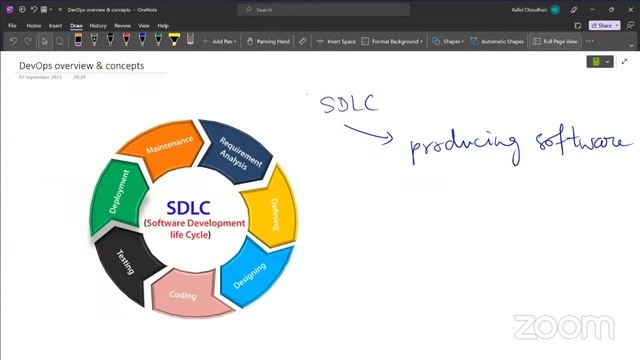The height and width of the screenshot is (360, 640).
Task: Switch to the Home tab
Action: pyautogui.click(x=33, y=26)
